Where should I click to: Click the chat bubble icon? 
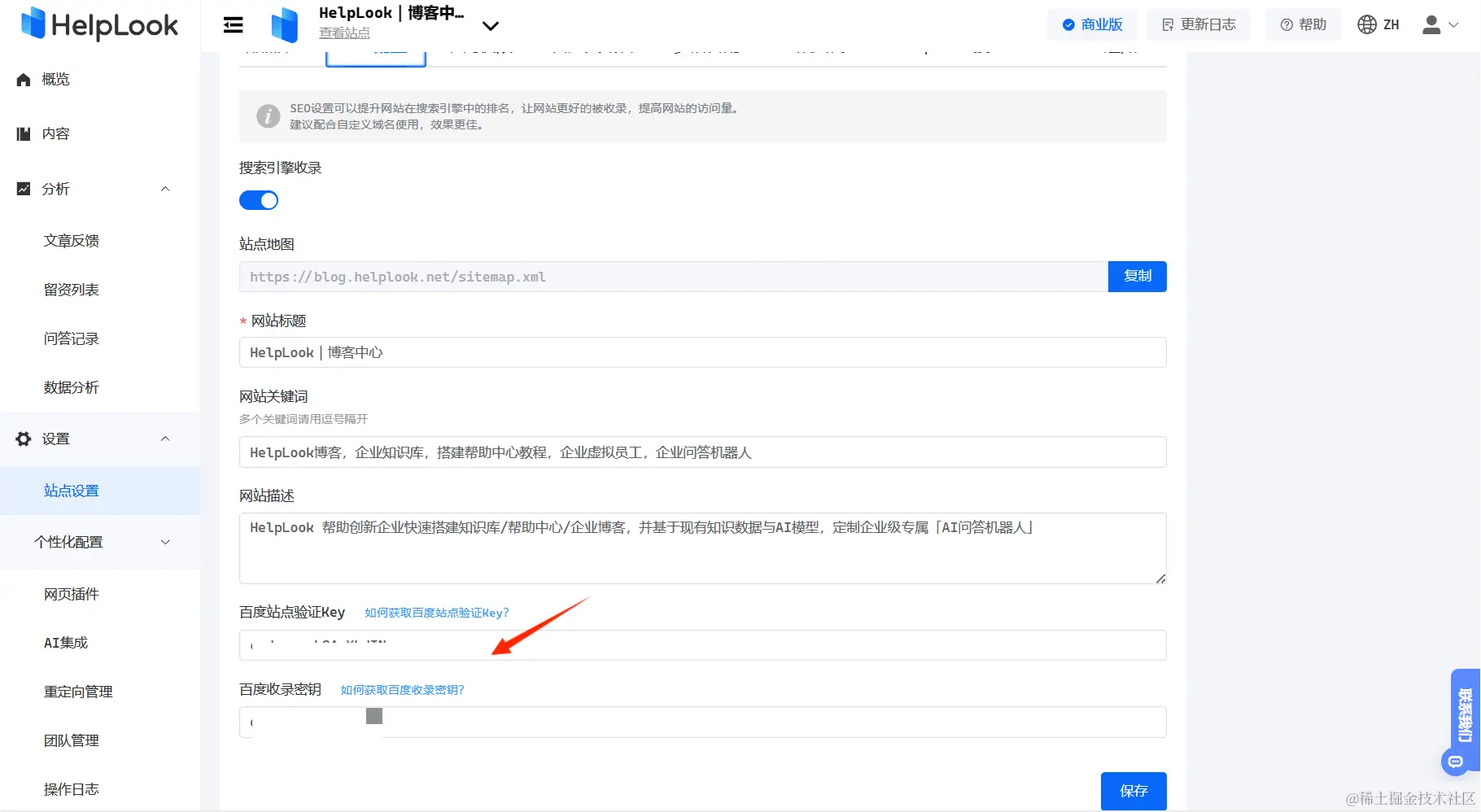[x=1456, y=762]
